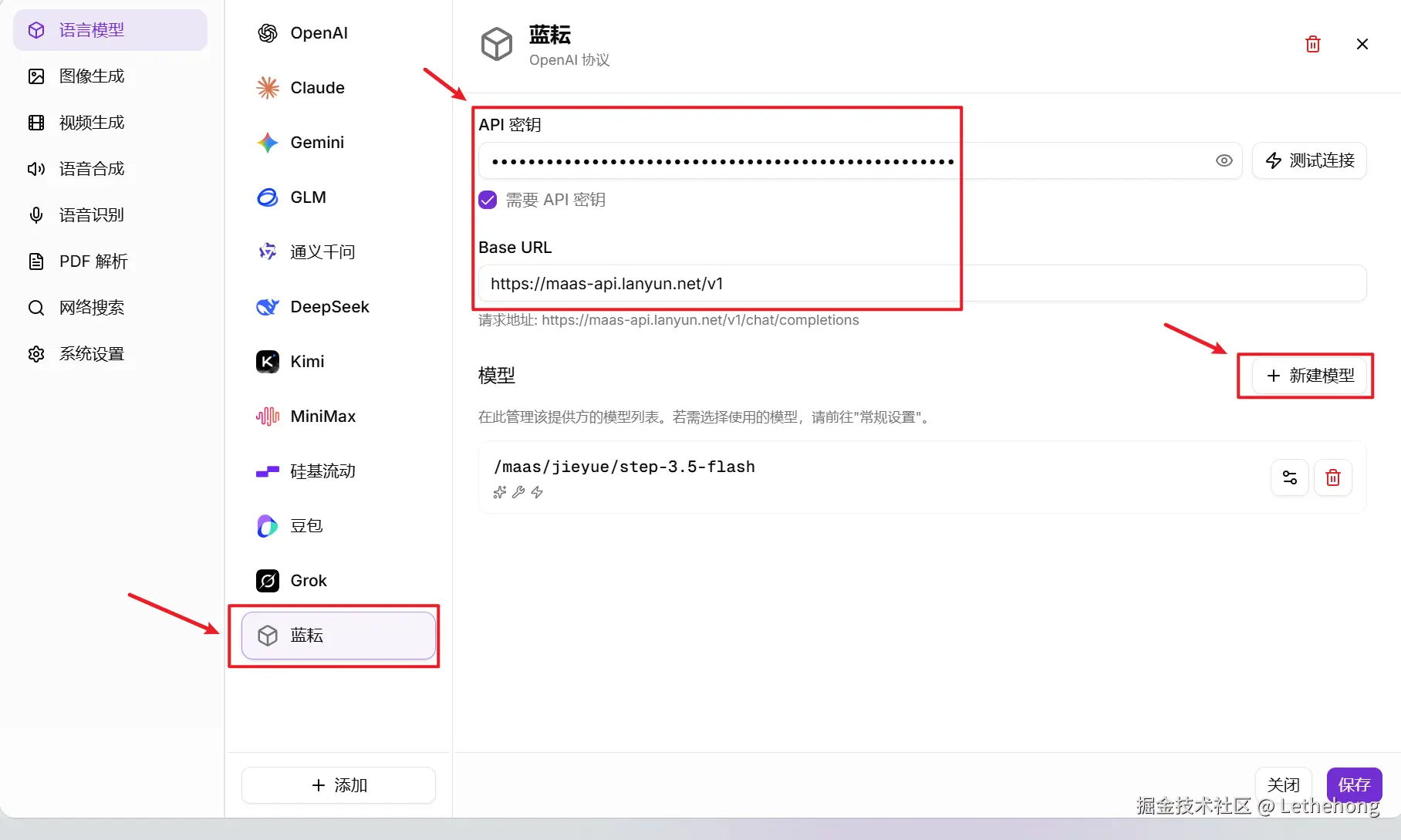Select the 通义千问 provider
1401x840 pixels.
[339, 252]
